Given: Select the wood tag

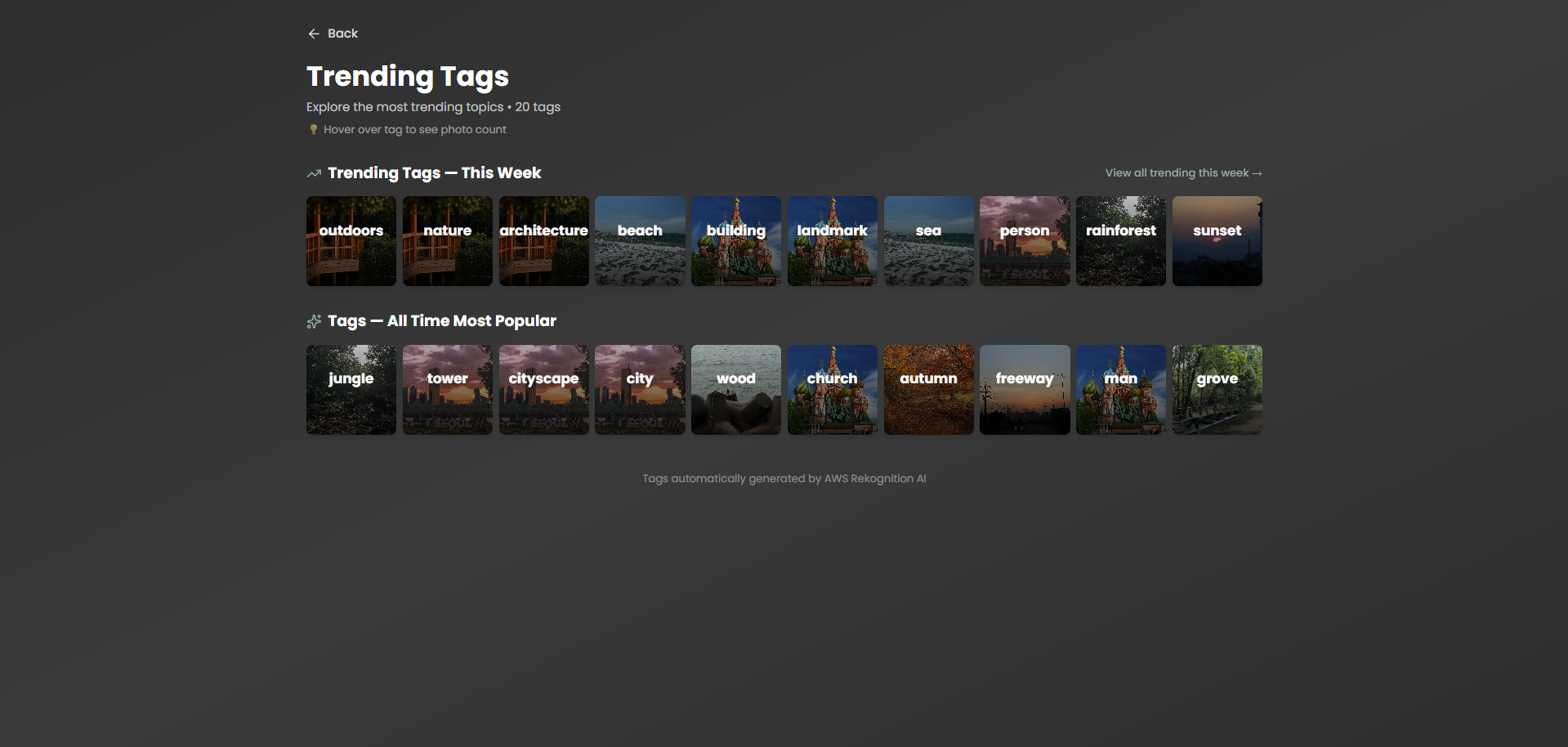Looking at the screenshot, I should [735, 389].
